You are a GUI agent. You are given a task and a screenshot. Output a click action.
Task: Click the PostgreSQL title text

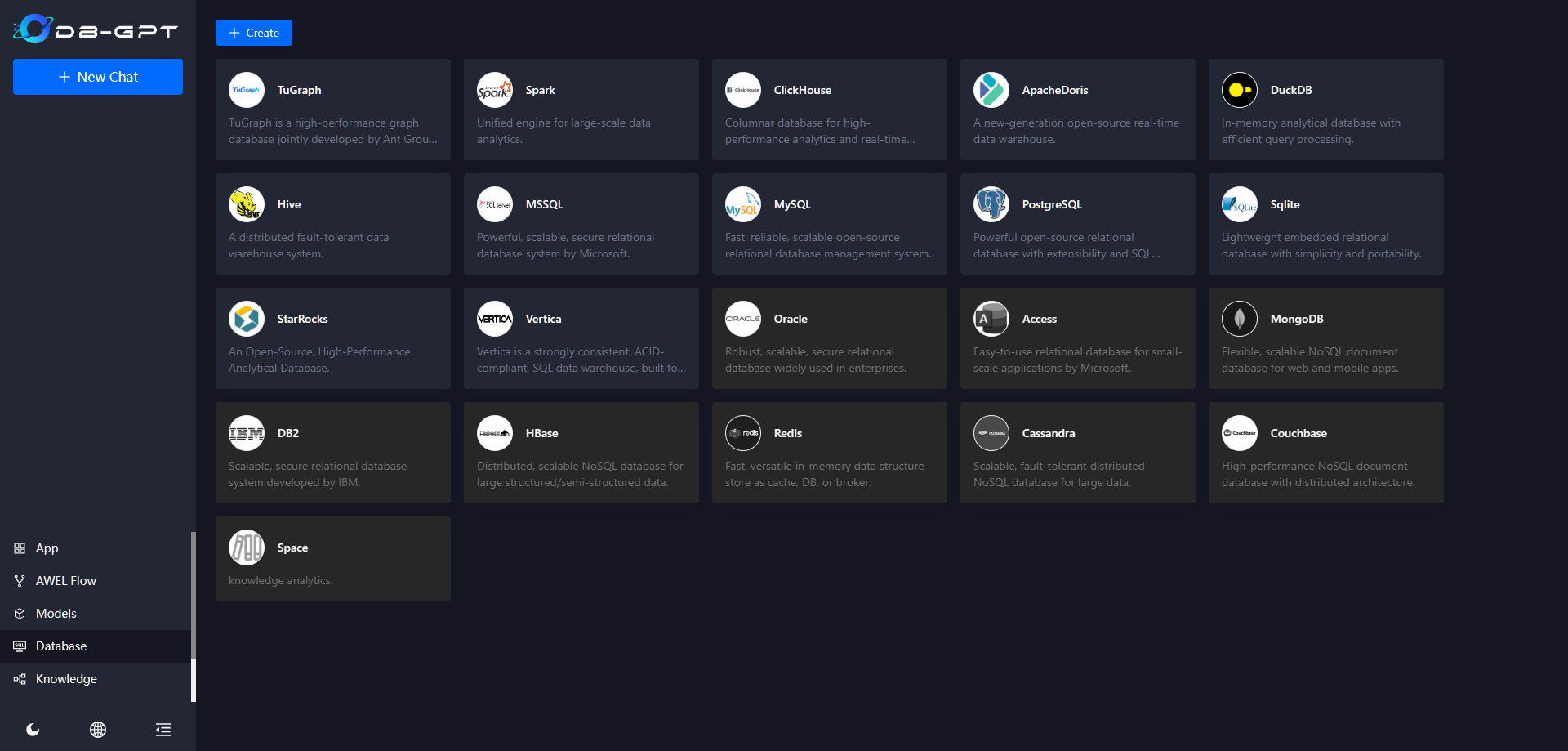tap(1052, 204)
